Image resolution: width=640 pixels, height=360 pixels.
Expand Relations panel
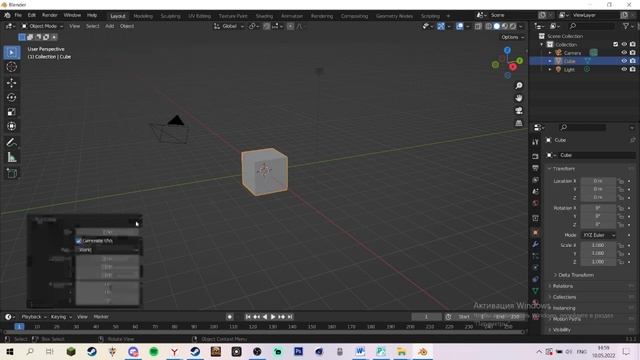point(562,286)
